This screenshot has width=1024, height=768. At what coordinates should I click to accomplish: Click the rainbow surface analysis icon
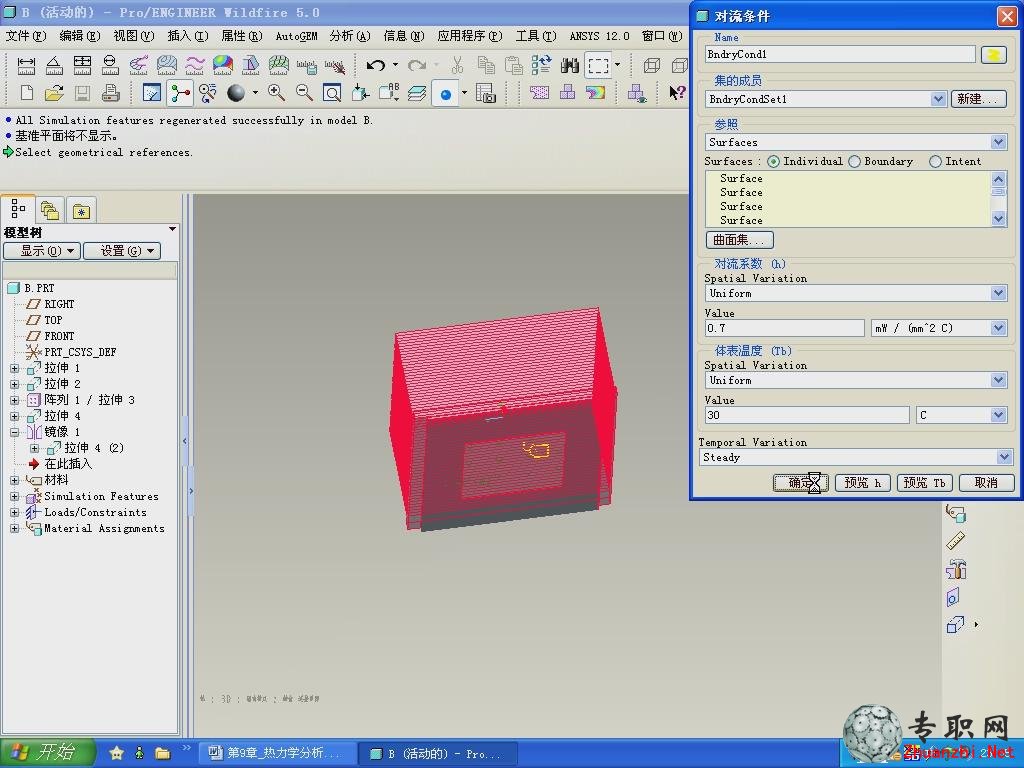tap(223, 65)
